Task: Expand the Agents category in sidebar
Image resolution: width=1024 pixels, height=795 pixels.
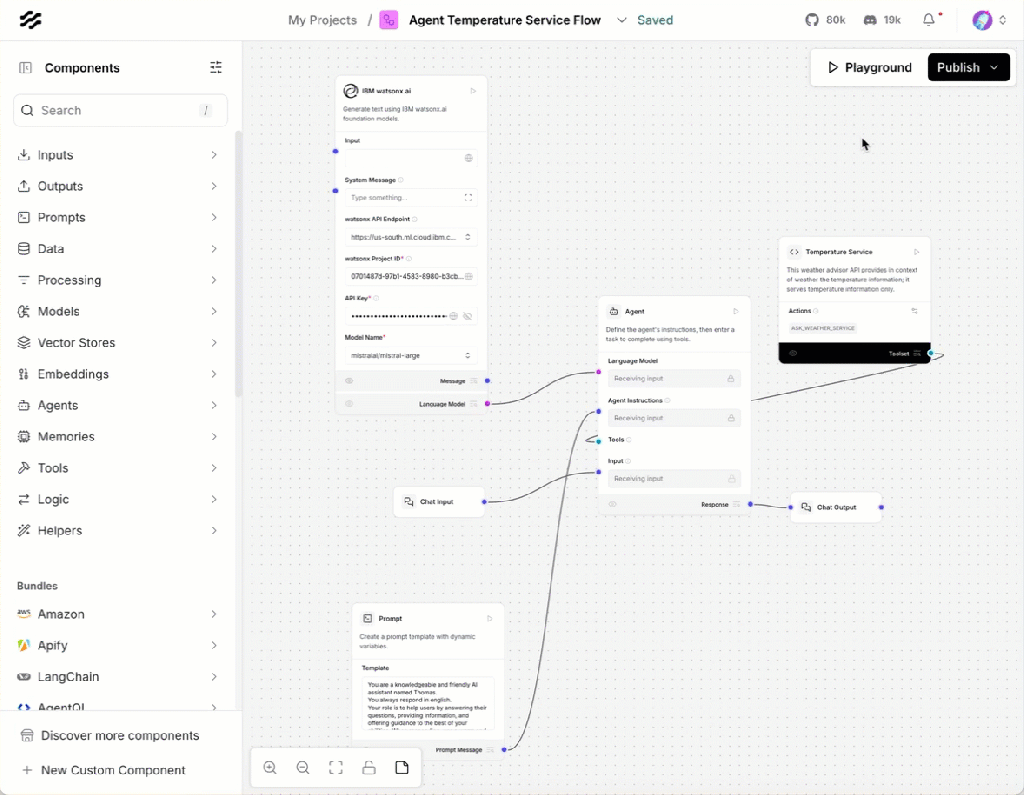Action: [x=120, y=405]
